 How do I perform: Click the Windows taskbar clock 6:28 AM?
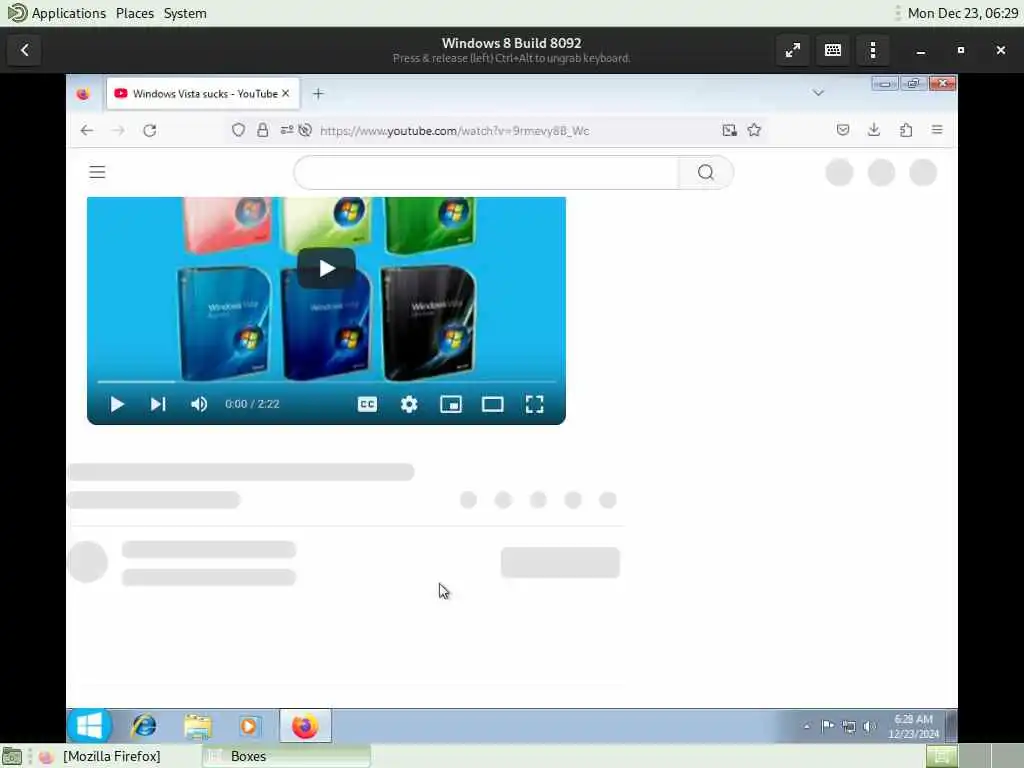coord(913,726)
